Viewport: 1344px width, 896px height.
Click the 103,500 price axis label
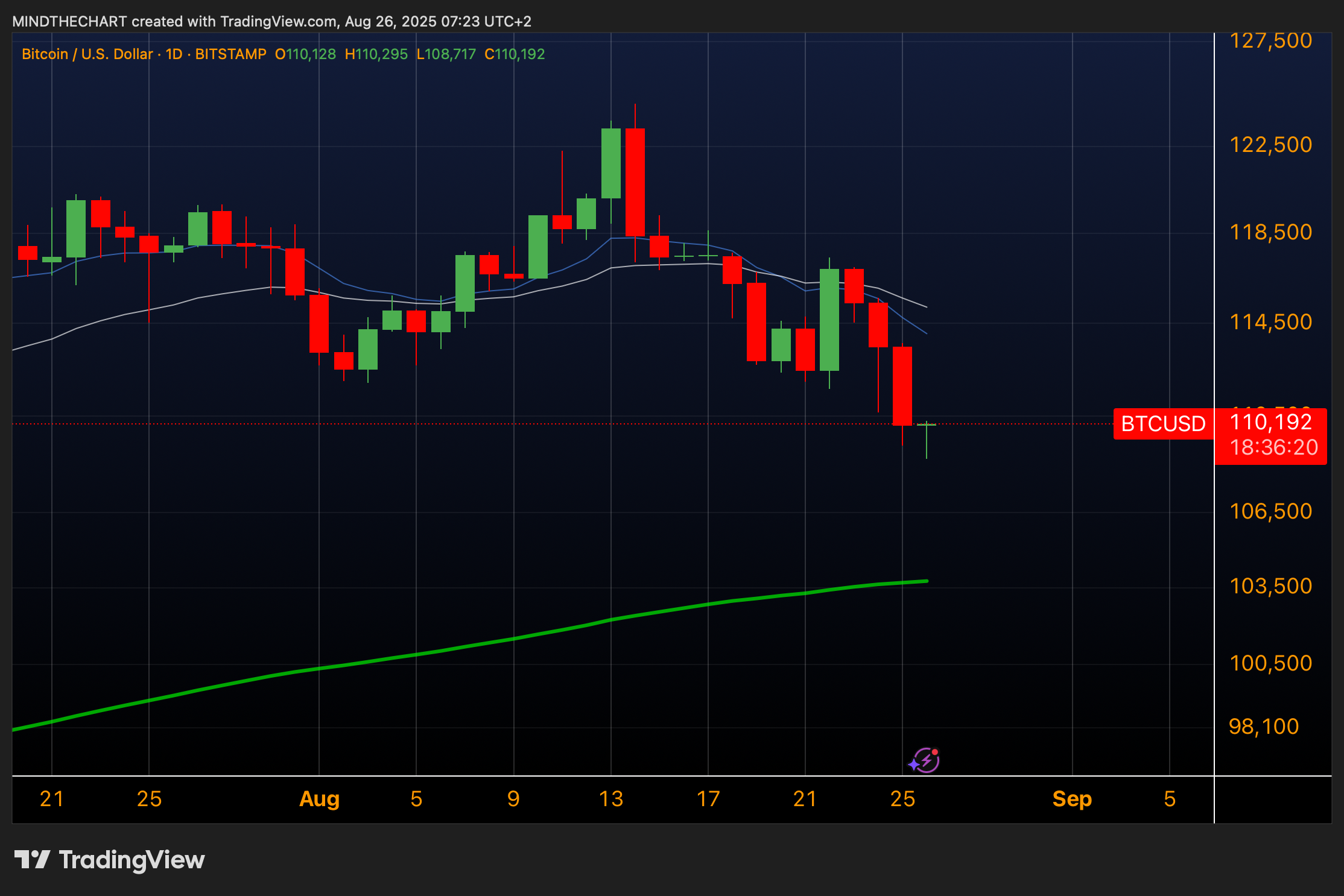(1270, 586)
